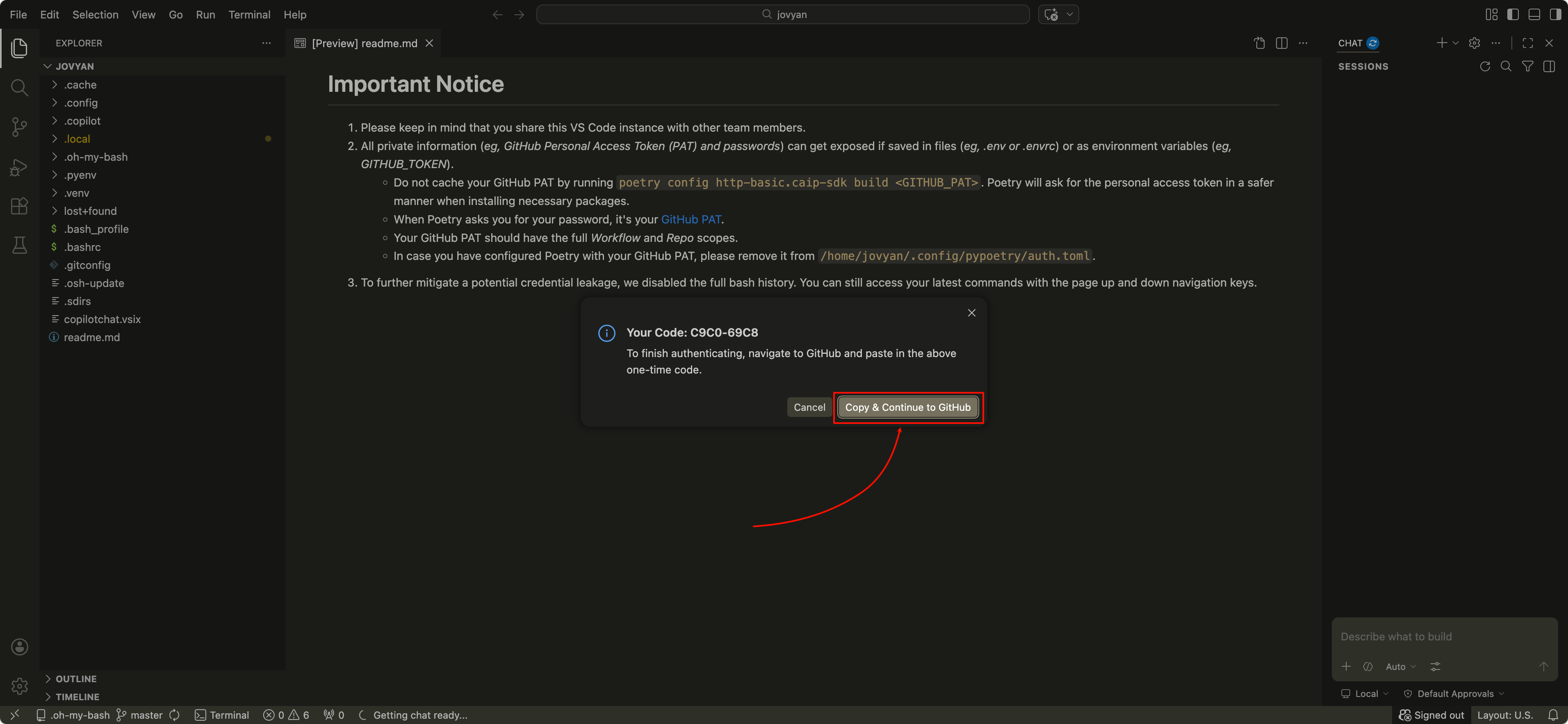Go back with navigation arrow
1568x724 pixels.
[497, 15]
